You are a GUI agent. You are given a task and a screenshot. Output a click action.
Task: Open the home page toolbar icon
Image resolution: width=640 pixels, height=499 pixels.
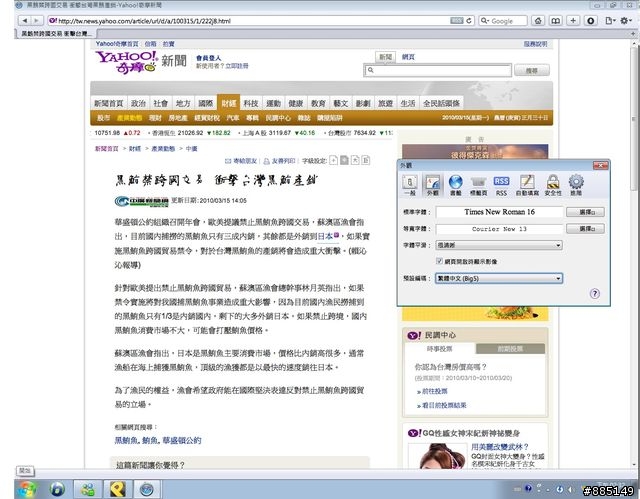[x=538, y=20]
